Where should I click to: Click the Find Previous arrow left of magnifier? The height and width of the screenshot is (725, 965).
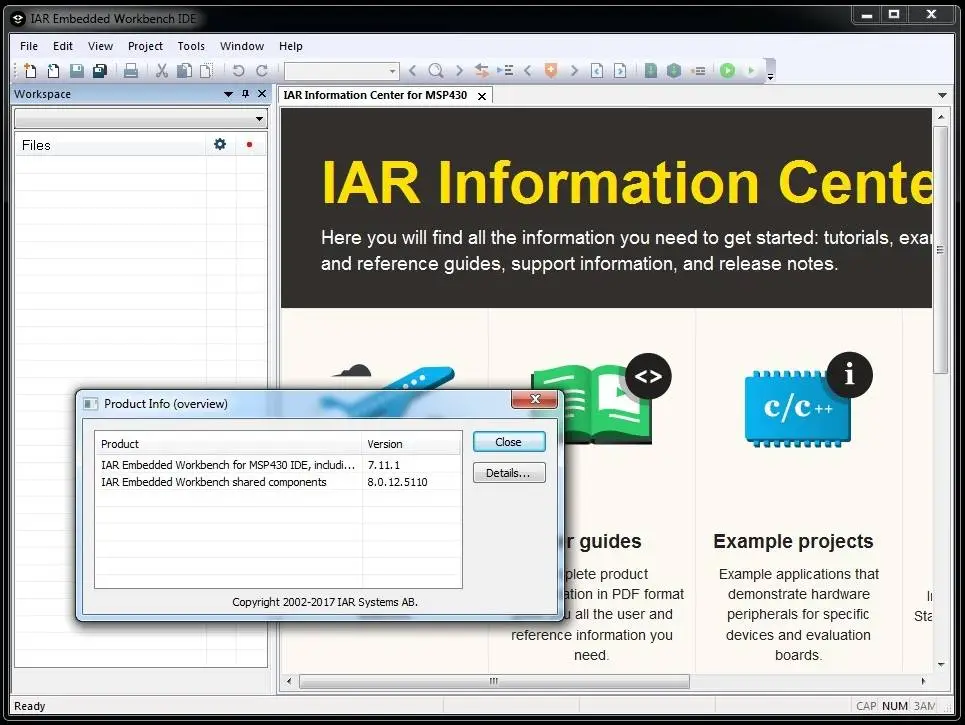413,71
